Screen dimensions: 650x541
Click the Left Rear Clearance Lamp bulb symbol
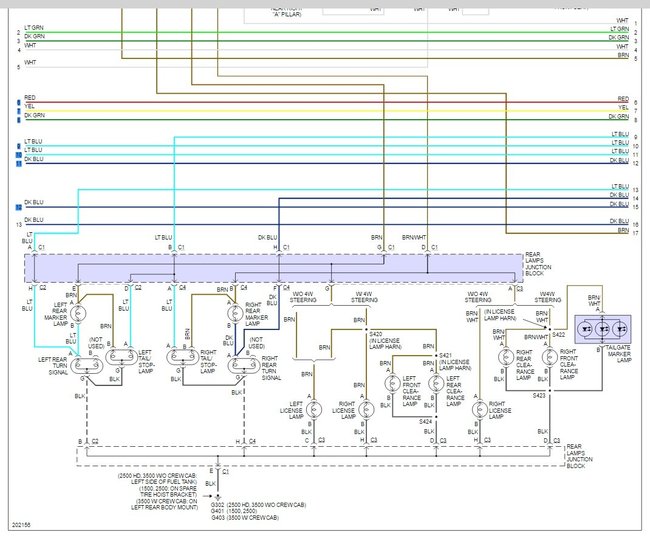click(436, 383)
